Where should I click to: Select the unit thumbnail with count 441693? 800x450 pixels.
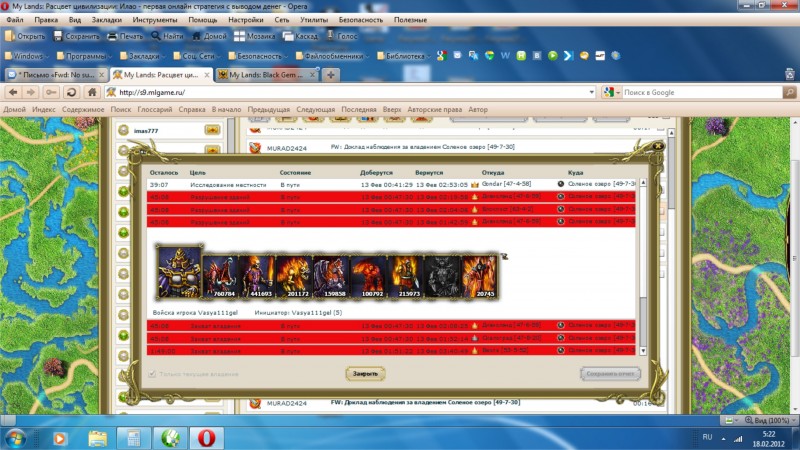tap(257, 277)
